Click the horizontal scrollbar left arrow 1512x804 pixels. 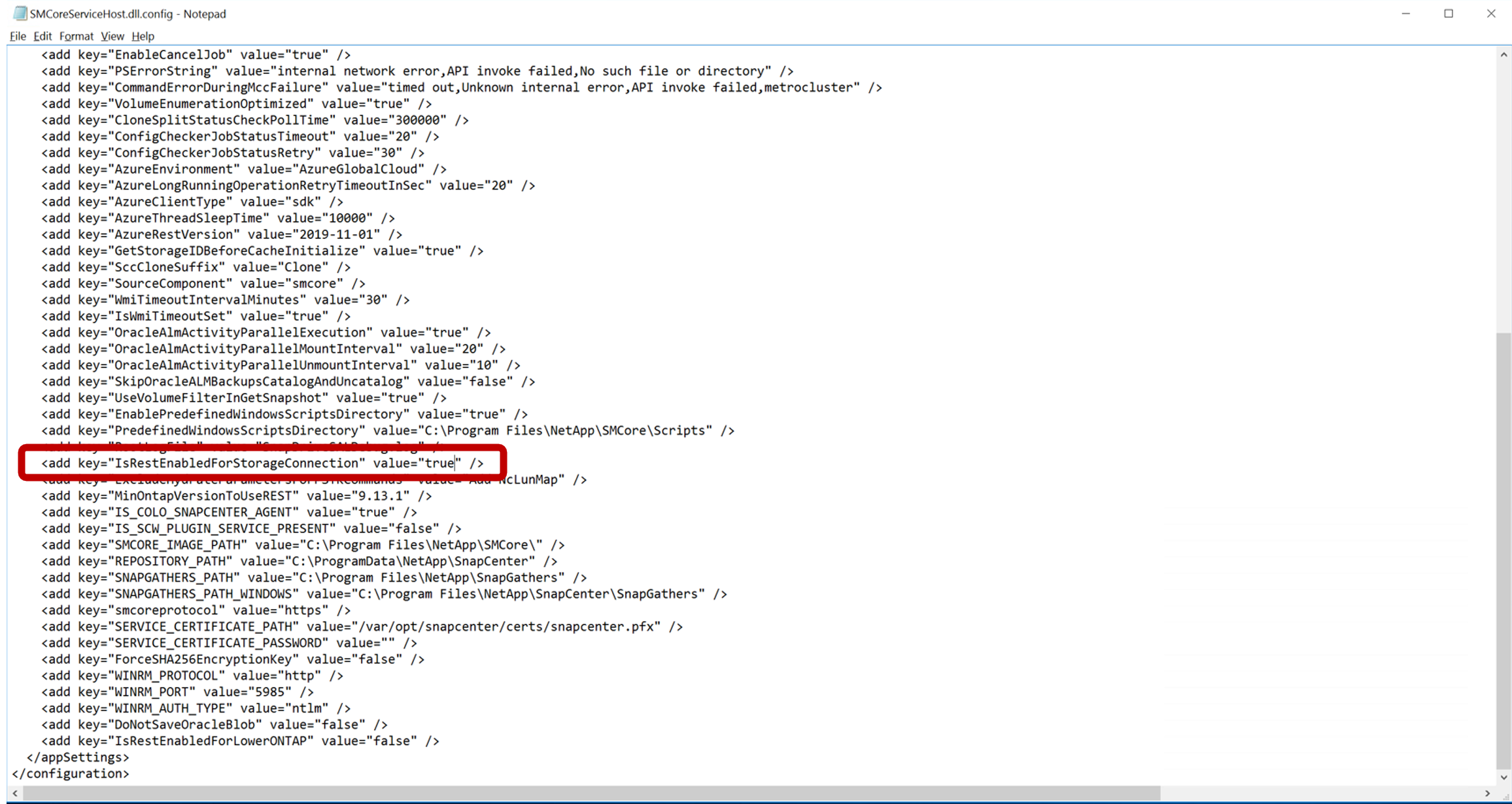tap(15, 793)
